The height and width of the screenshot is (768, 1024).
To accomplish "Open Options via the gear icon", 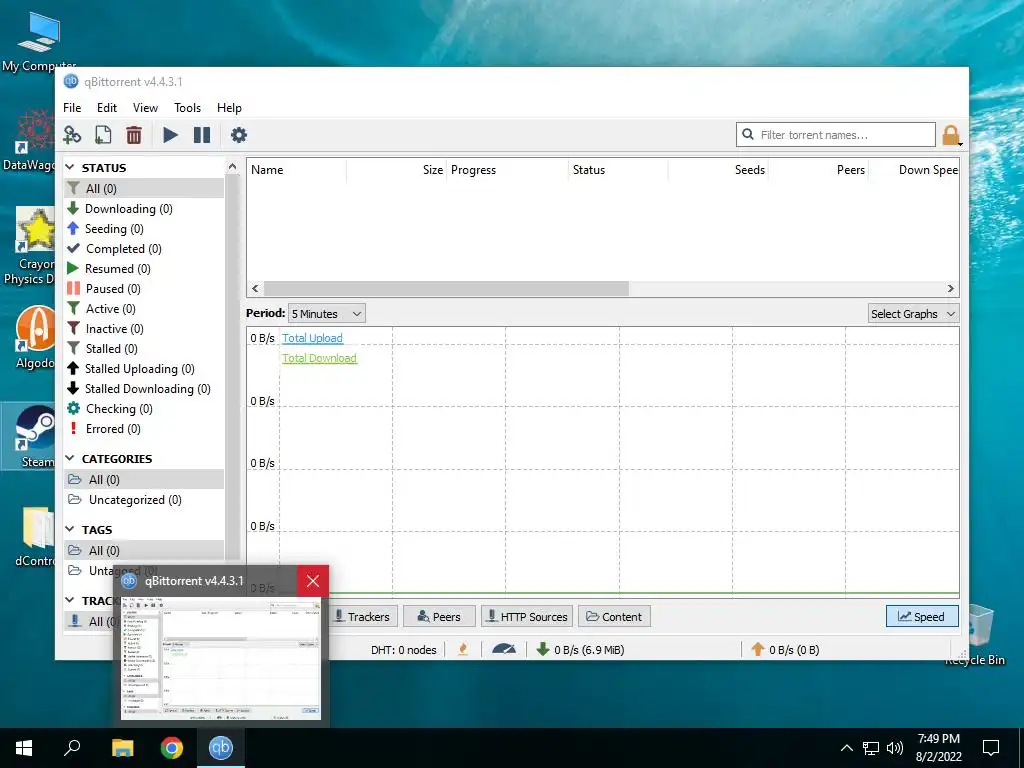I will (x=239, y=135).
